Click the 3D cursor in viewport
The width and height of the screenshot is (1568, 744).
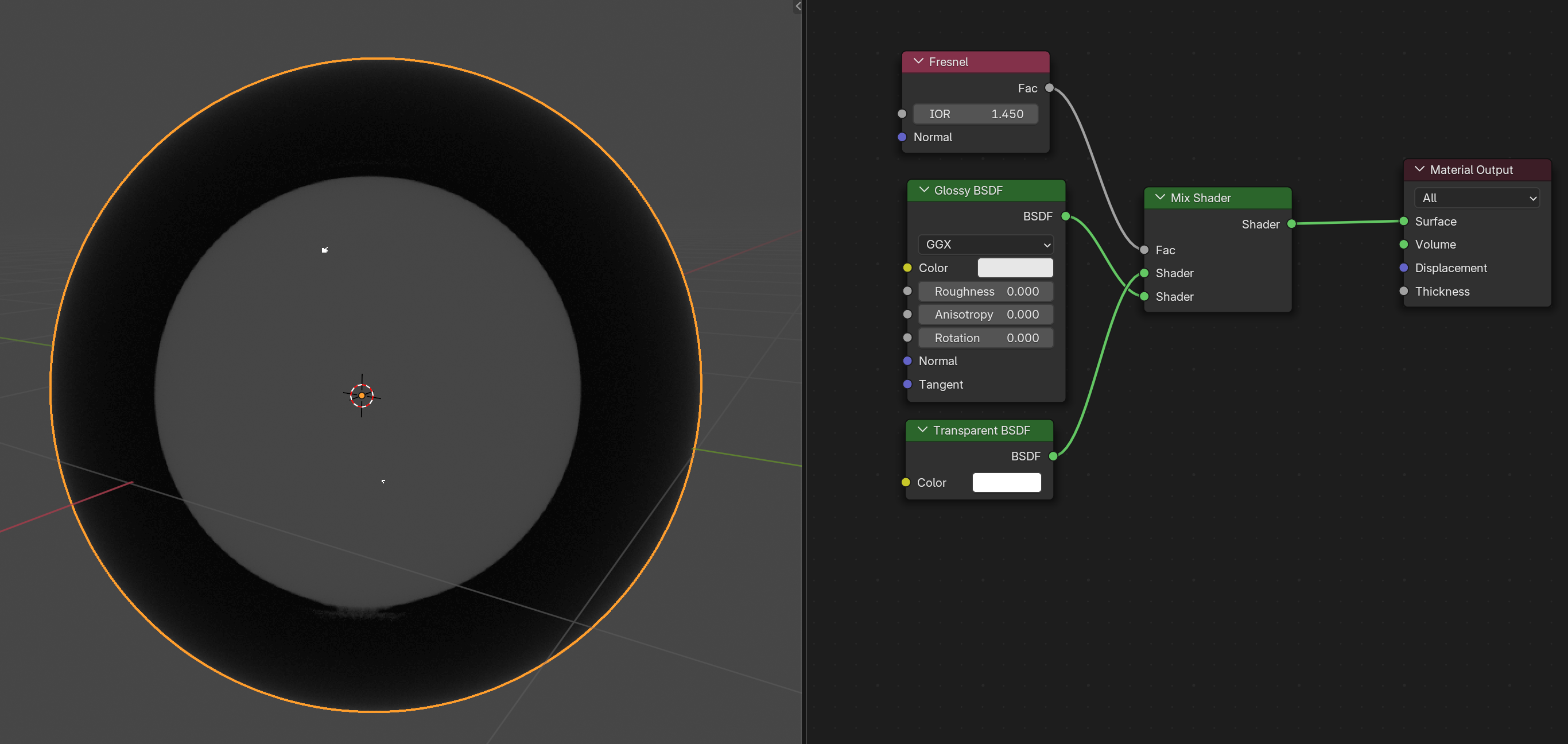362,396
